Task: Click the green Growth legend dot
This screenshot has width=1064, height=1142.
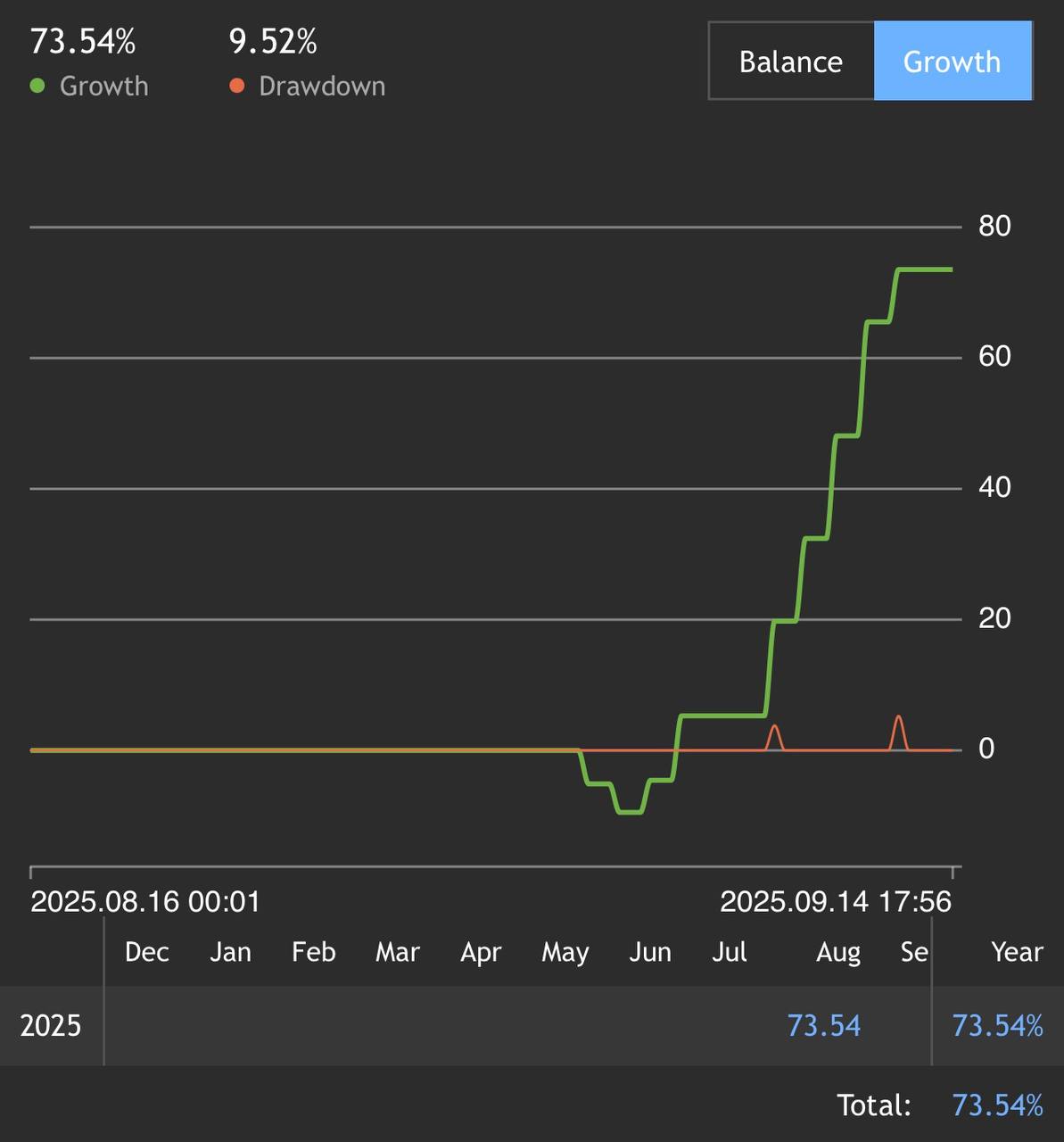Action: 37,87
